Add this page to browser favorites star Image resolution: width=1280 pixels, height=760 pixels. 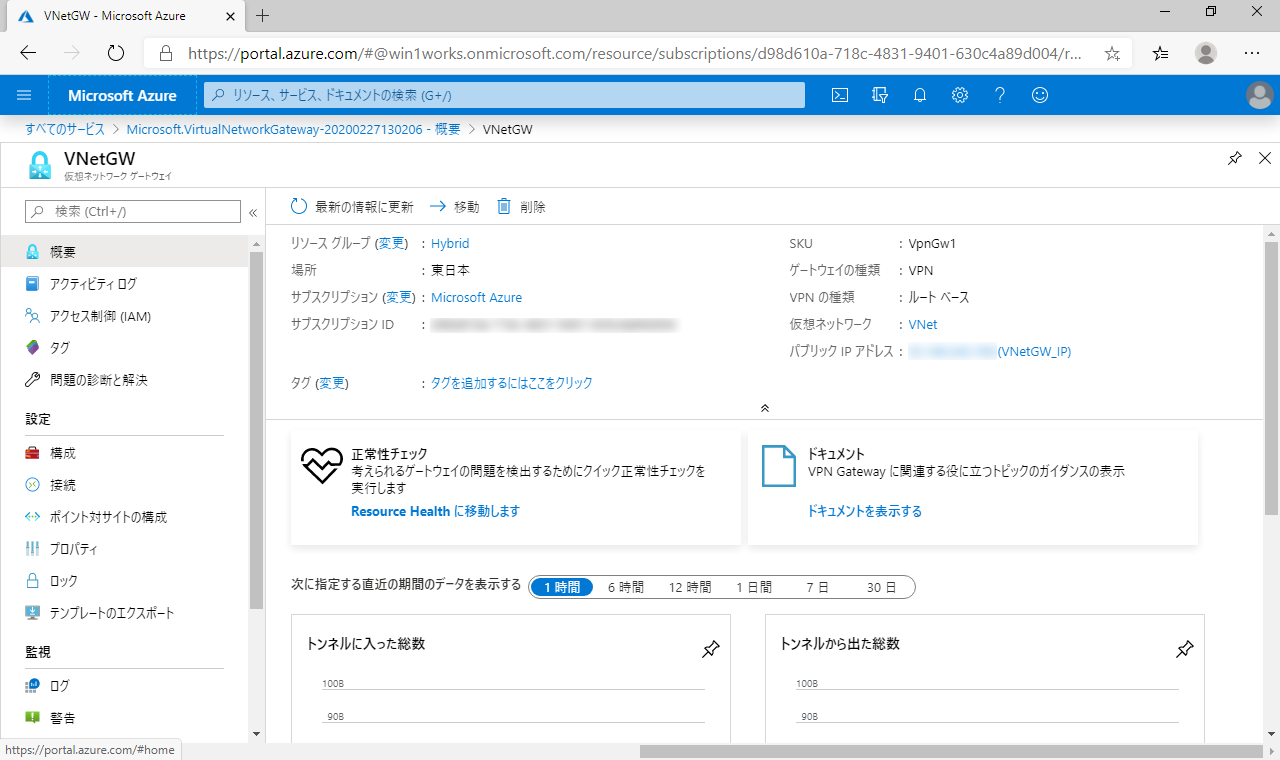1112,53
